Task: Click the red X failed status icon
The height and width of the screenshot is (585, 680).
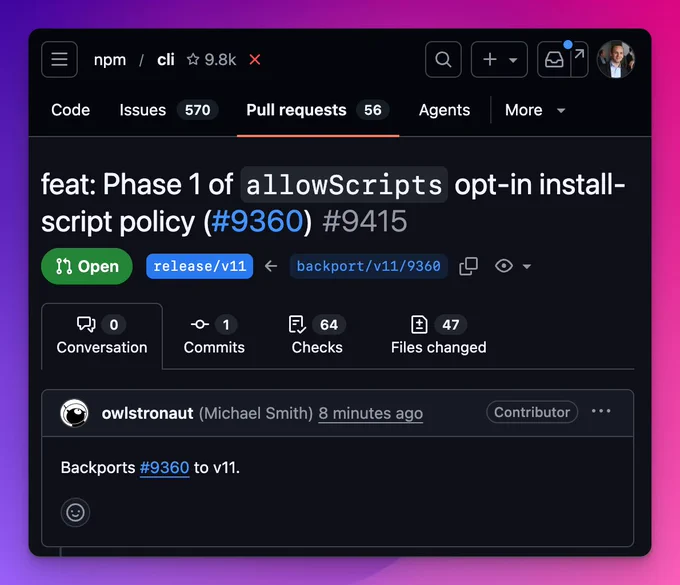Action: [x=255, y=59]
